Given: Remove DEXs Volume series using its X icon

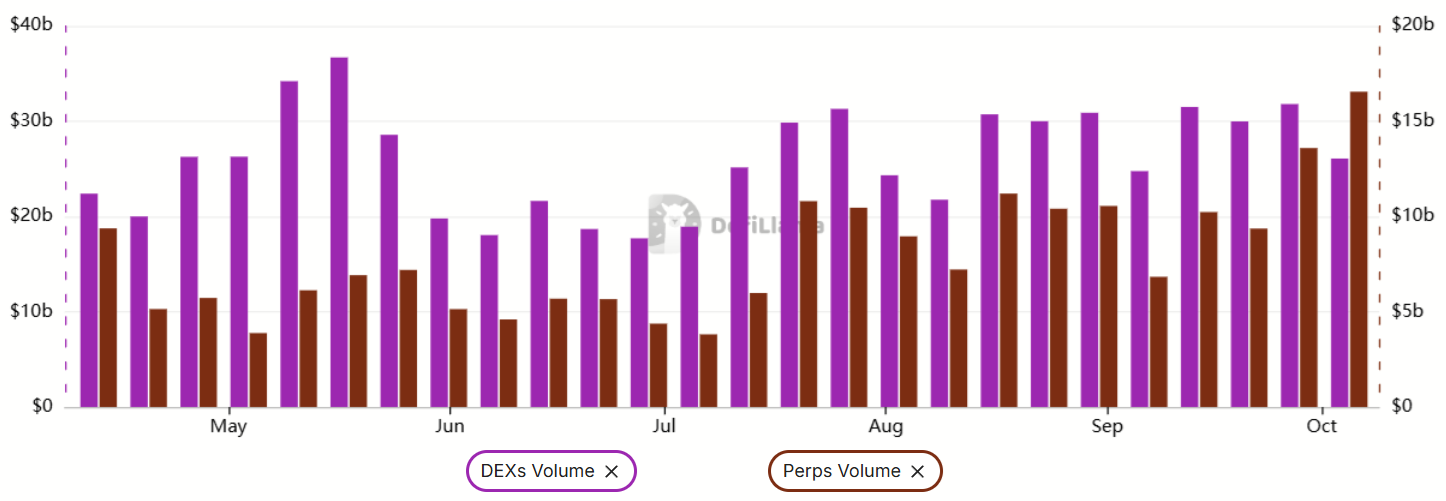Looking at the screenshot, I should 612,472.
